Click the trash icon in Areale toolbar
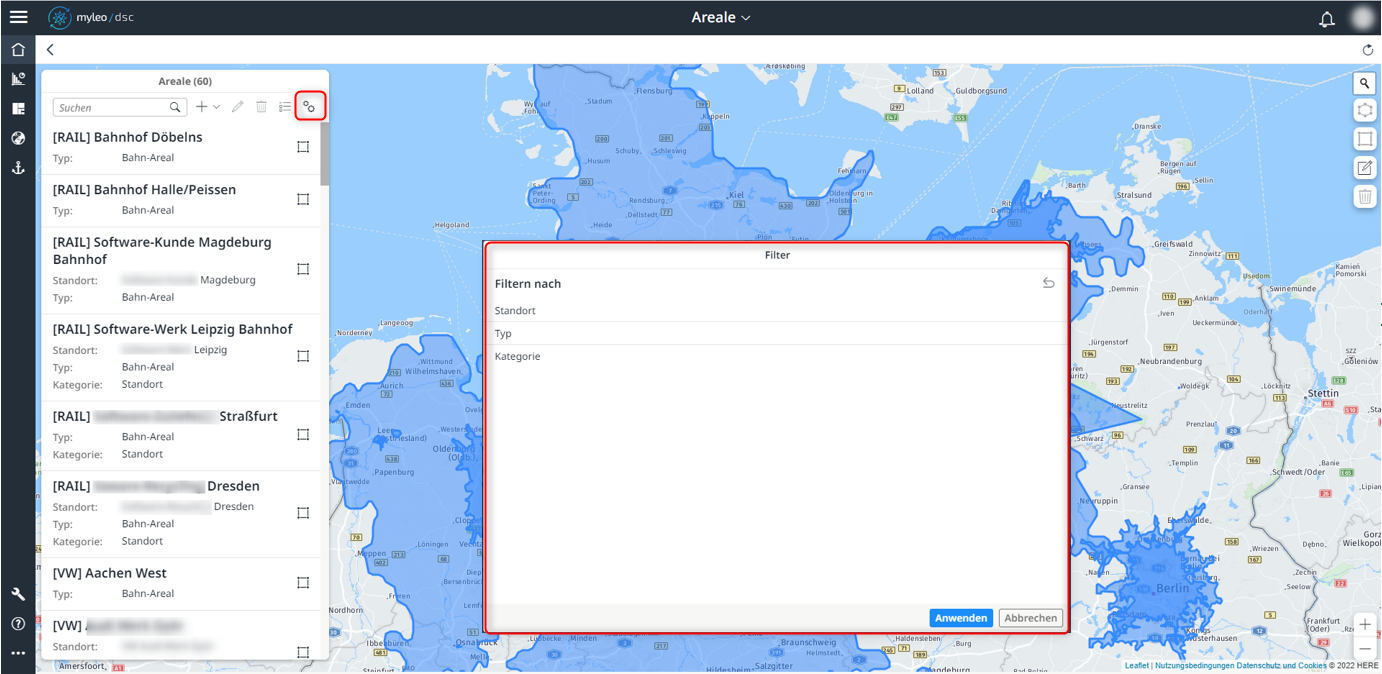 tap(261, 107)
